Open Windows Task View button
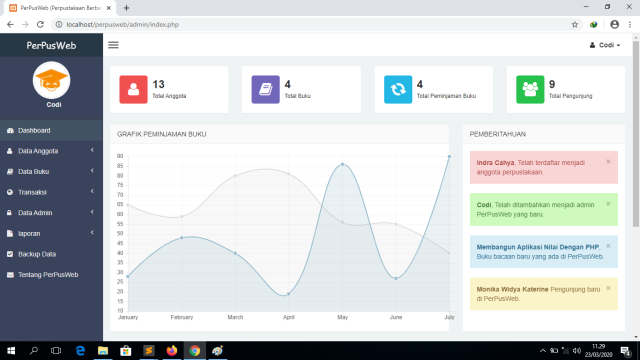 (56, 351)
